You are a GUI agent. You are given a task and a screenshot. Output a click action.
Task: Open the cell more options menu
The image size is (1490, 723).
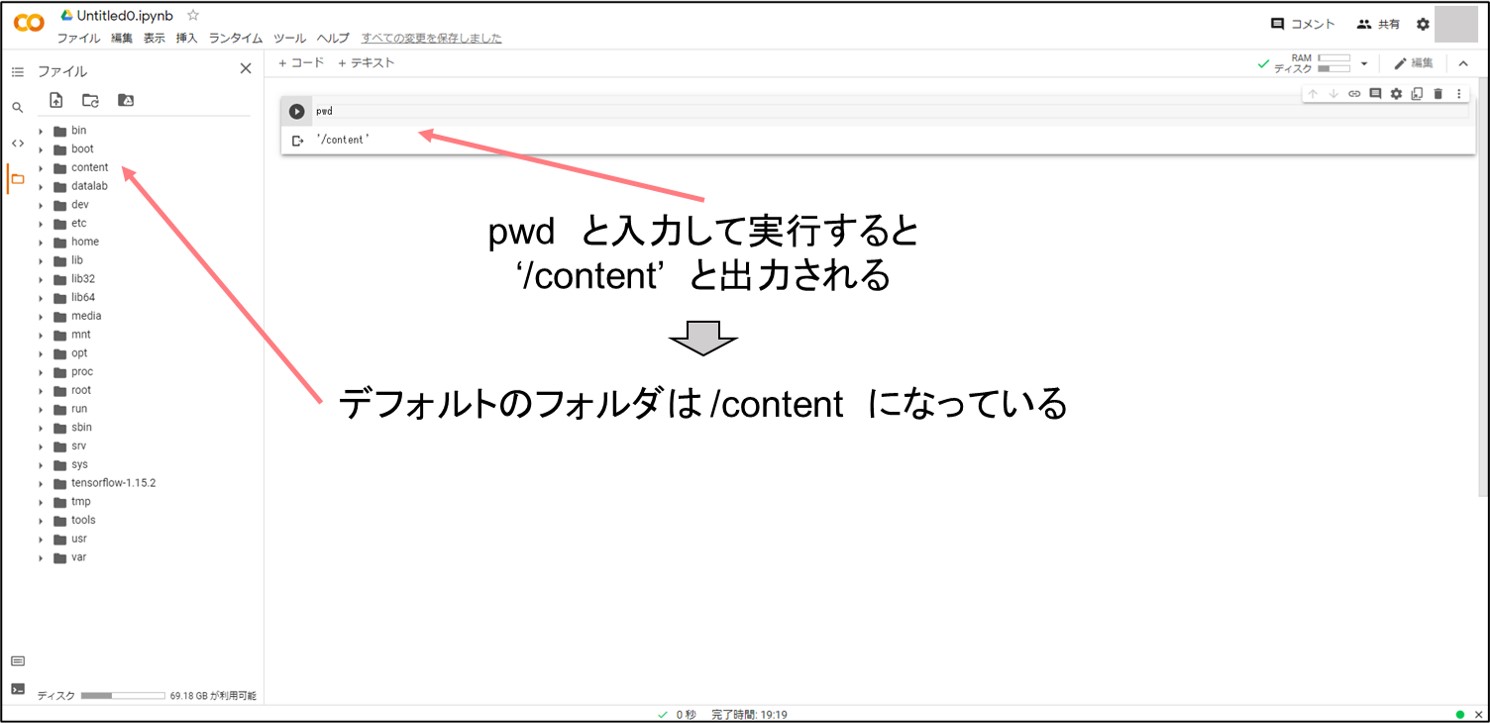(x=1459, y=94)
